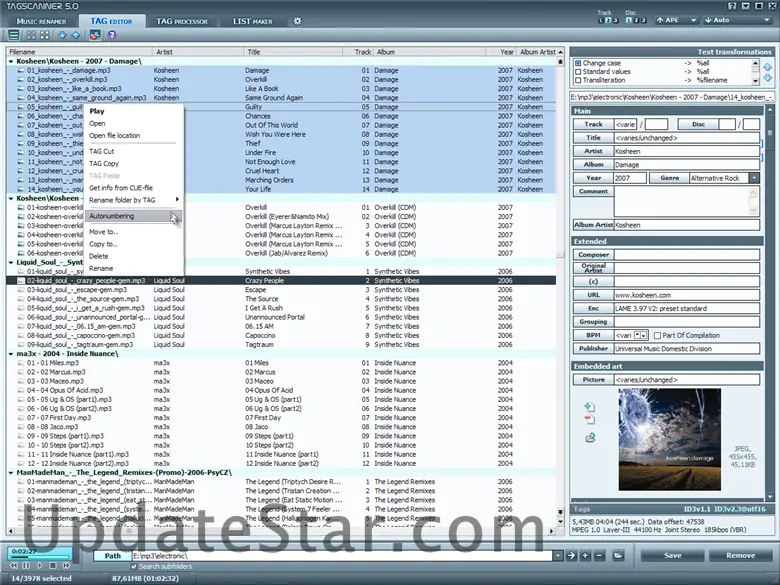Switch to LIST Maker tab
The height and width of the screenshot is (585, 780).
pos(253,21)
